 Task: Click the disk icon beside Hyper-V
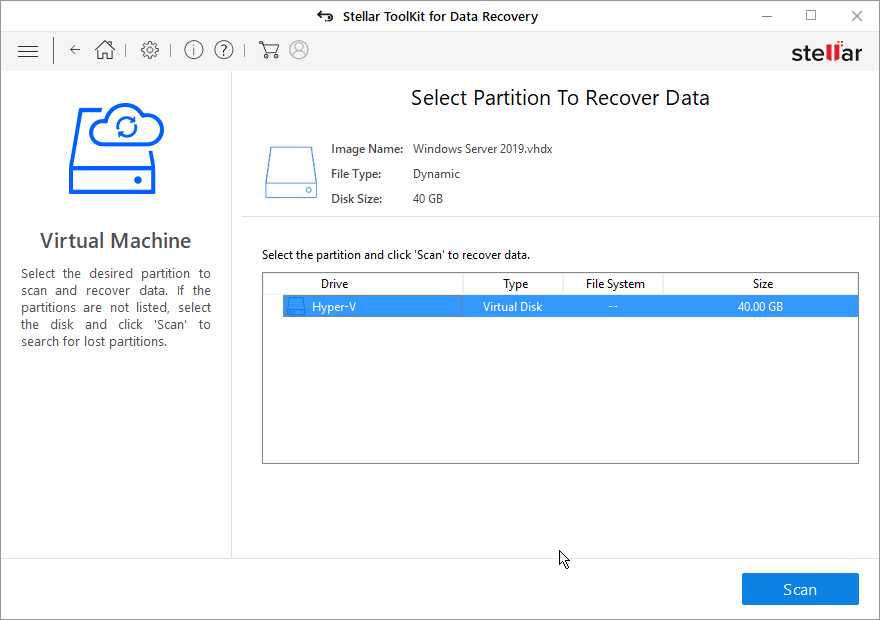[x=296, y=307]
